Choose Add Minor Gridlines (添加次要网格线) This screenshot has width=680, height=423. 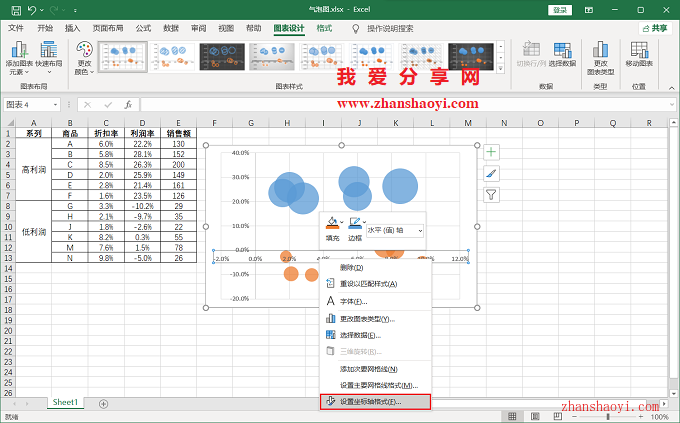[x=375, y=369]
